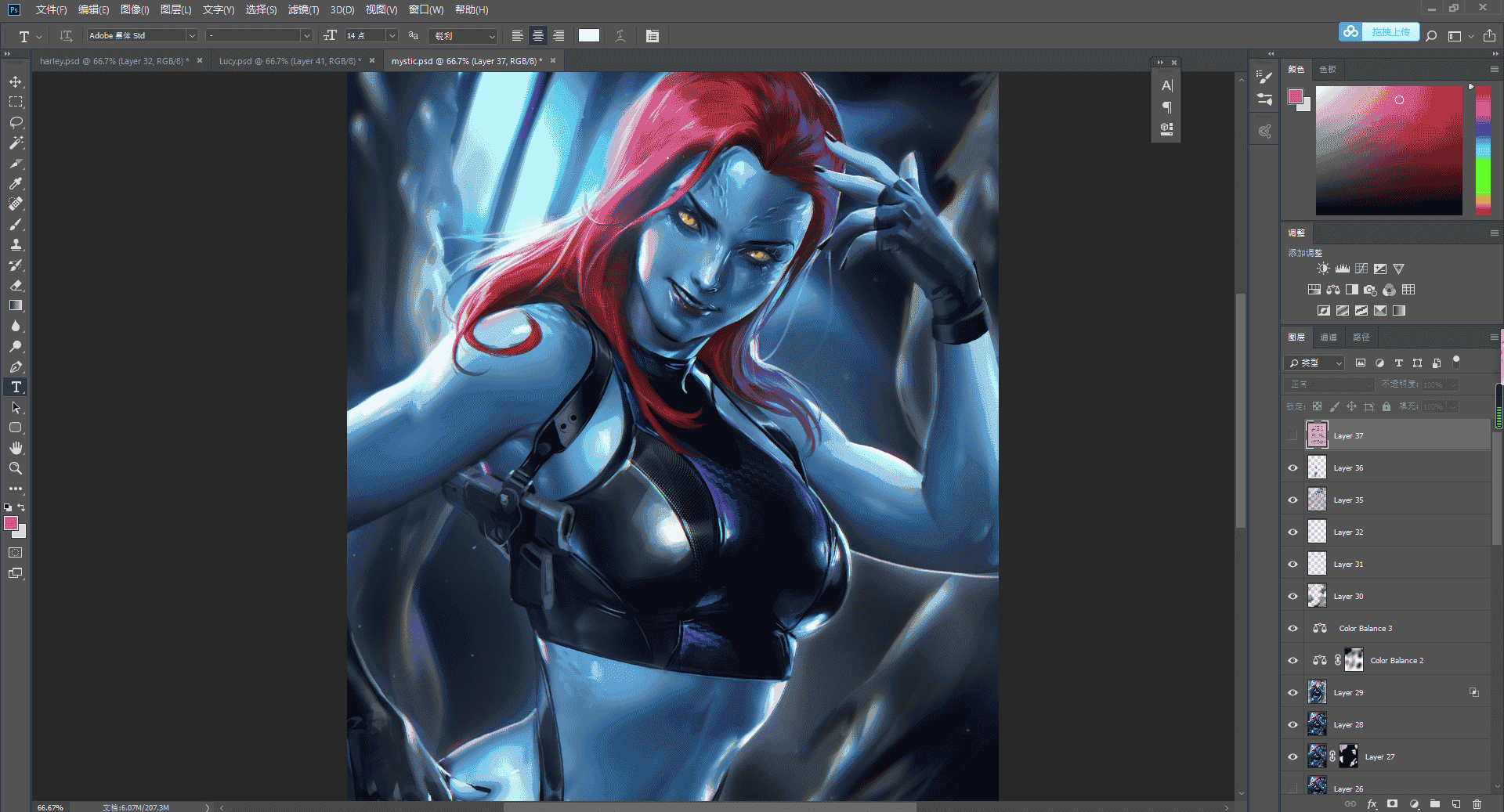Select the Clone Stamp tool
The width and height of the screenshot is (1504, 812).
point(16,244)
